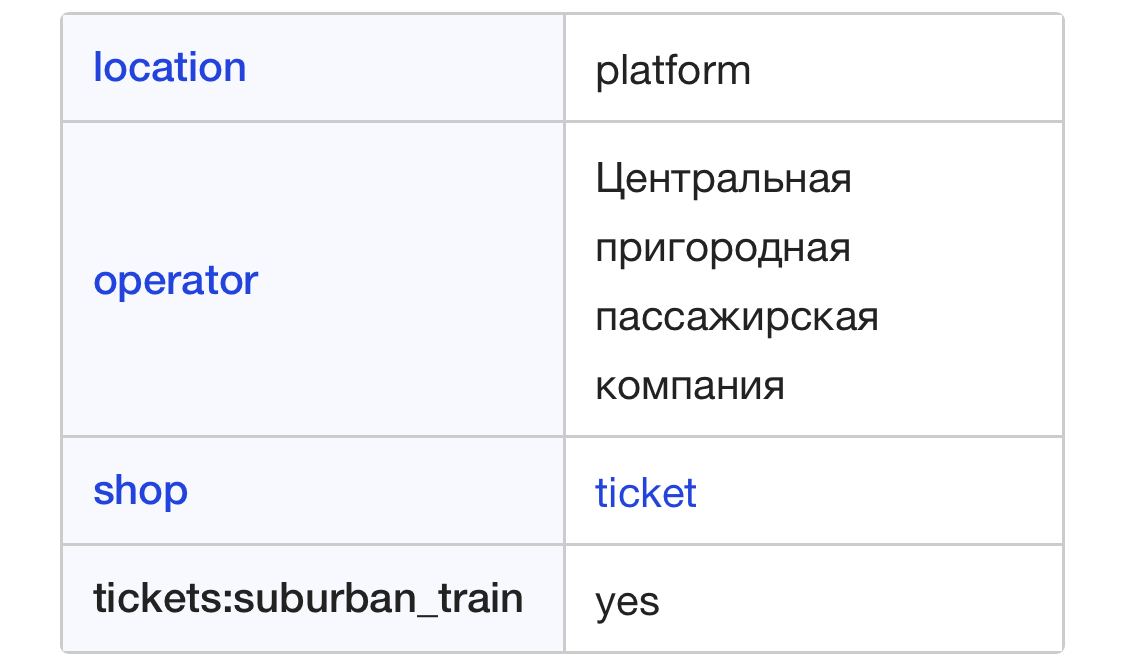Open the location key link

(x=169, y=68)
